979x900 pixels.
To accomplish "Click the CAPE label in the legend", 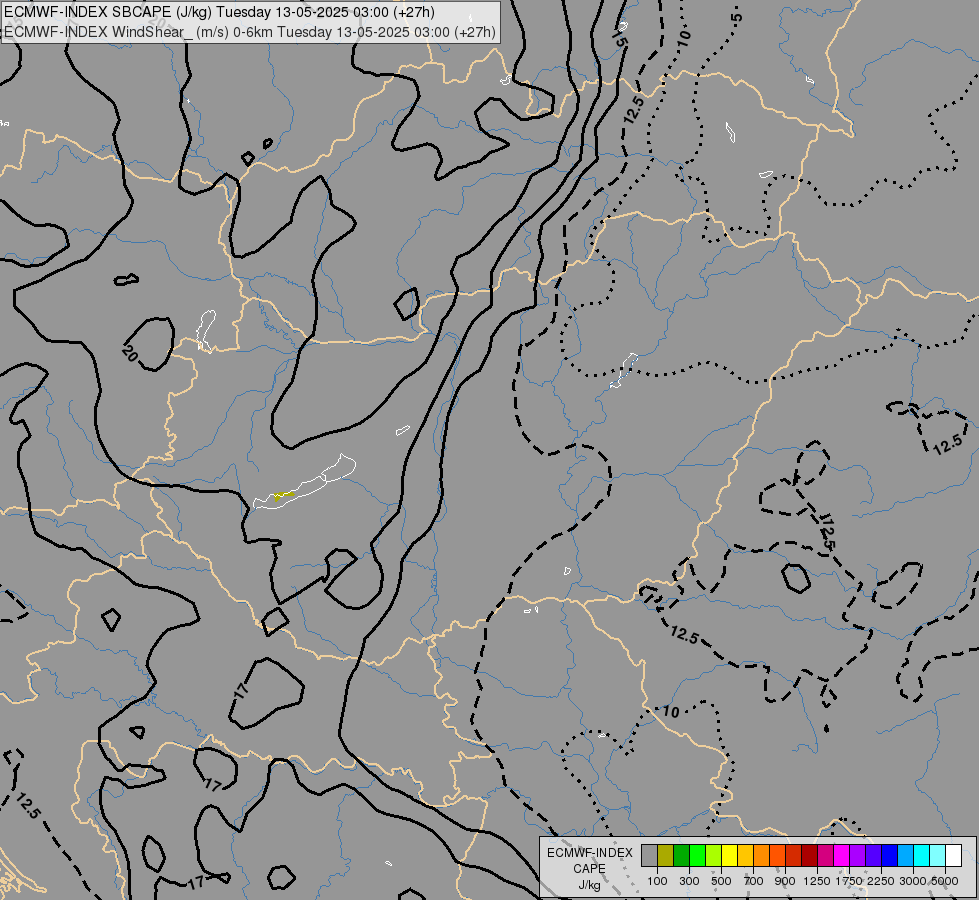I will [589, 869].
